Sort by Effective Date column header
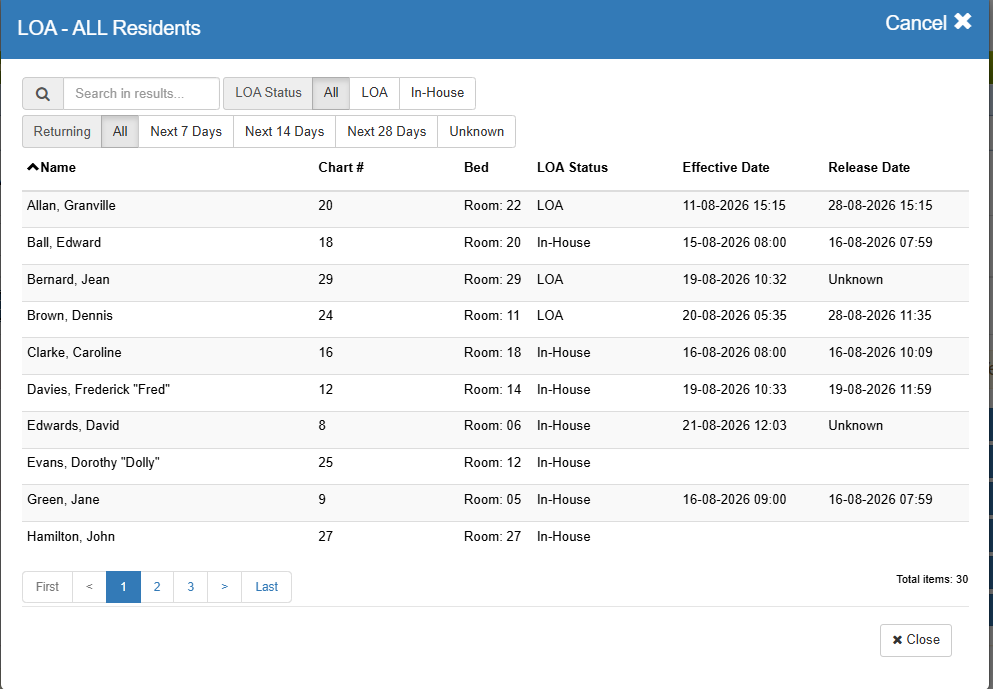This screenshot has width=993, height=689. 726,168
